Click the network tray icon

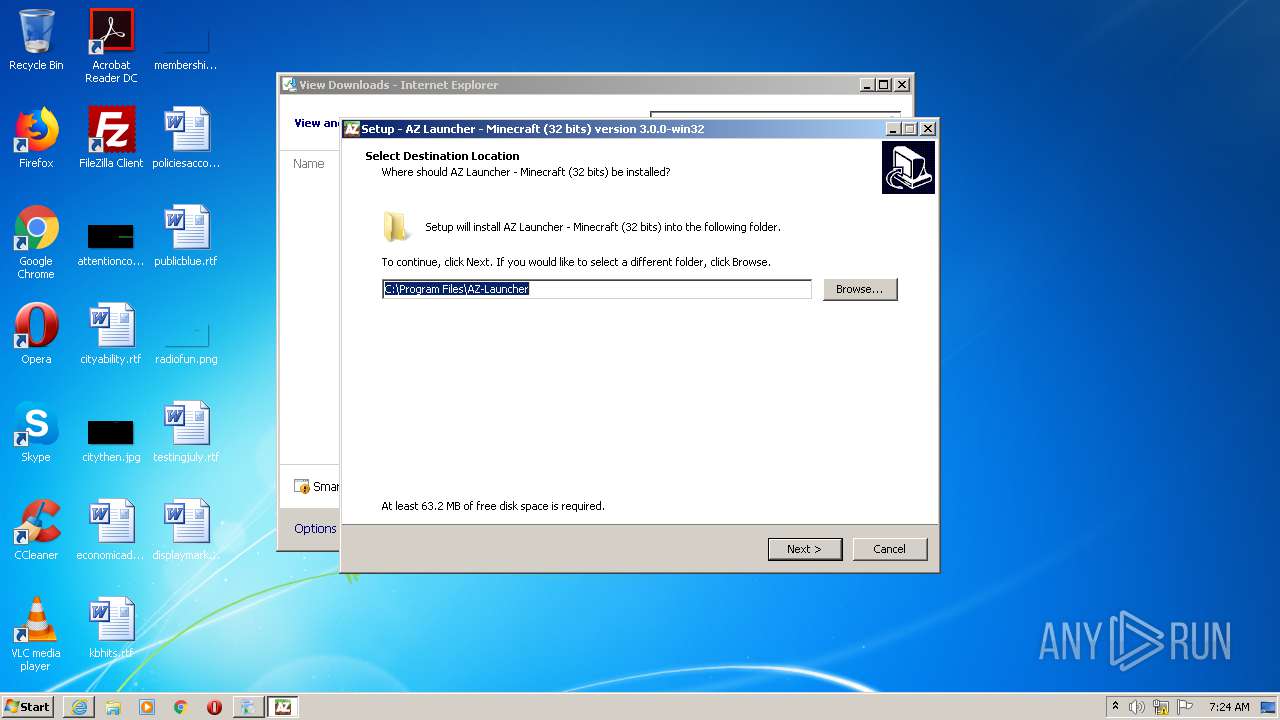(1161, 707)
